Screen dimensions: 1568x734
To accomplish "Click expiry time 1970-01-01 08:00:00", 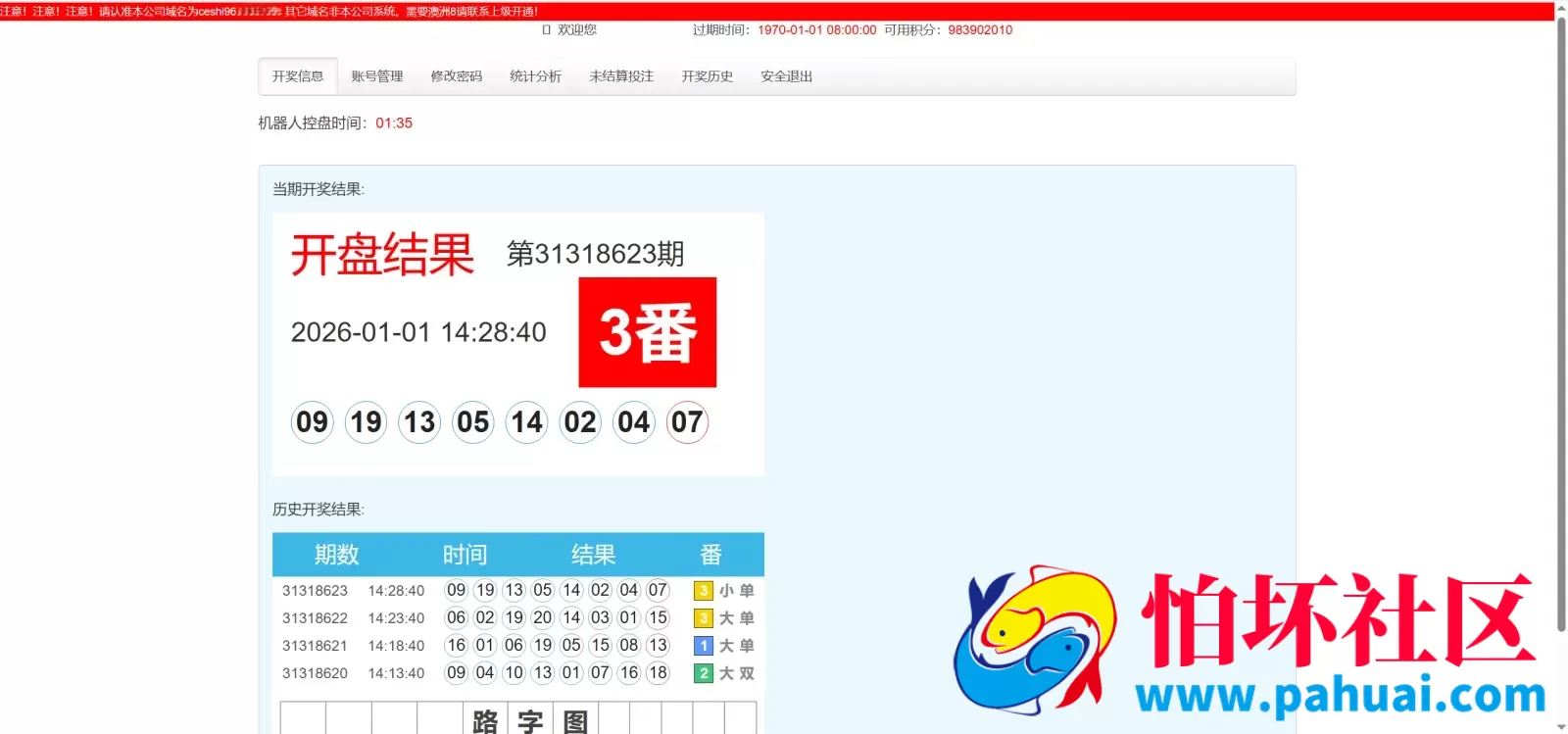I will [816, 30].
